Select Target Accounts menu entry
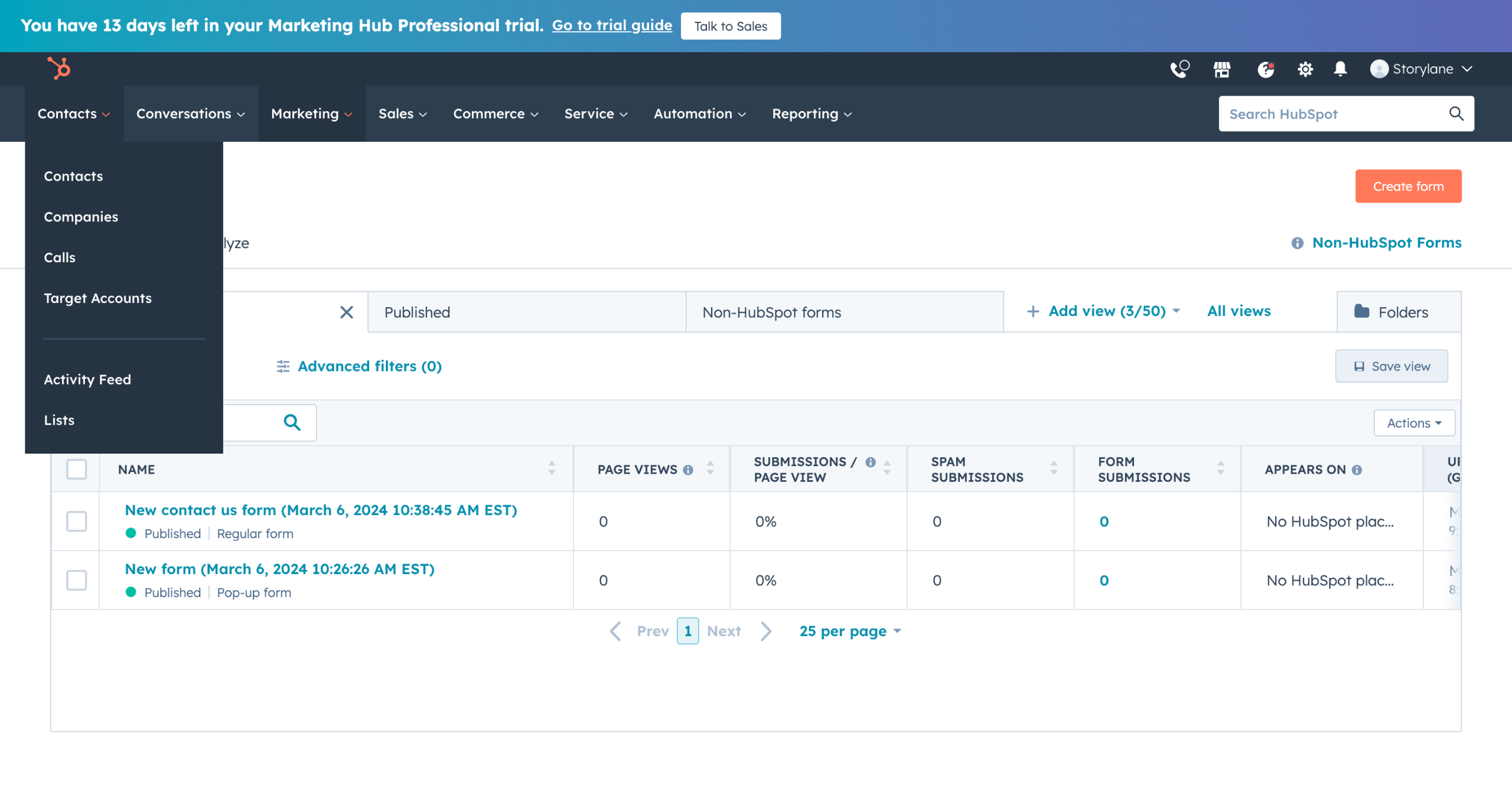Image resolution: width=1512 pixels, height=811 pixels. [x=97, y=298]
